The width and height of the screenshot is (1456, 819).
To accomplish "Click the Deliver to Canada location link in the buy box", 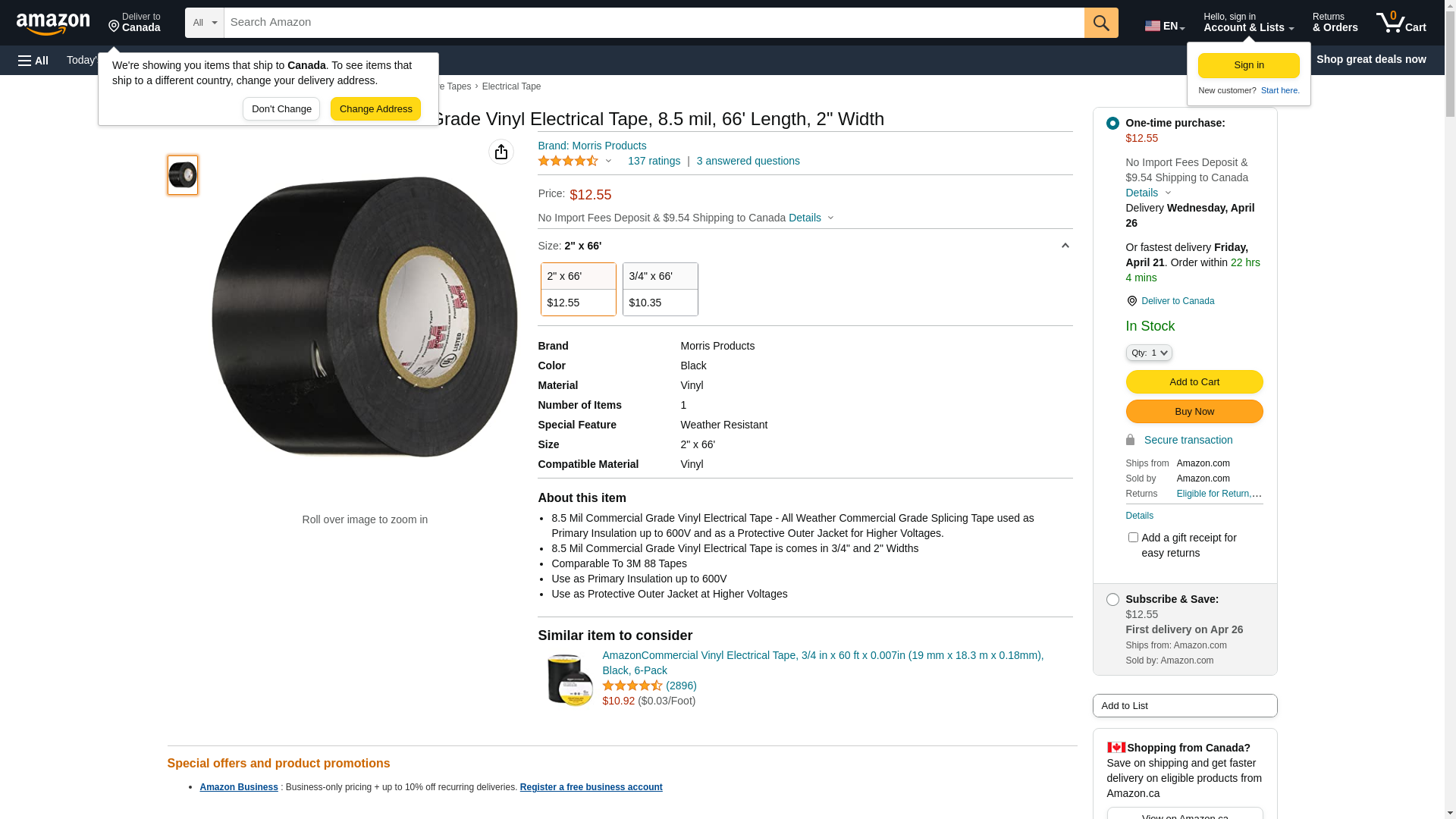I will (x=1177, y=301).
